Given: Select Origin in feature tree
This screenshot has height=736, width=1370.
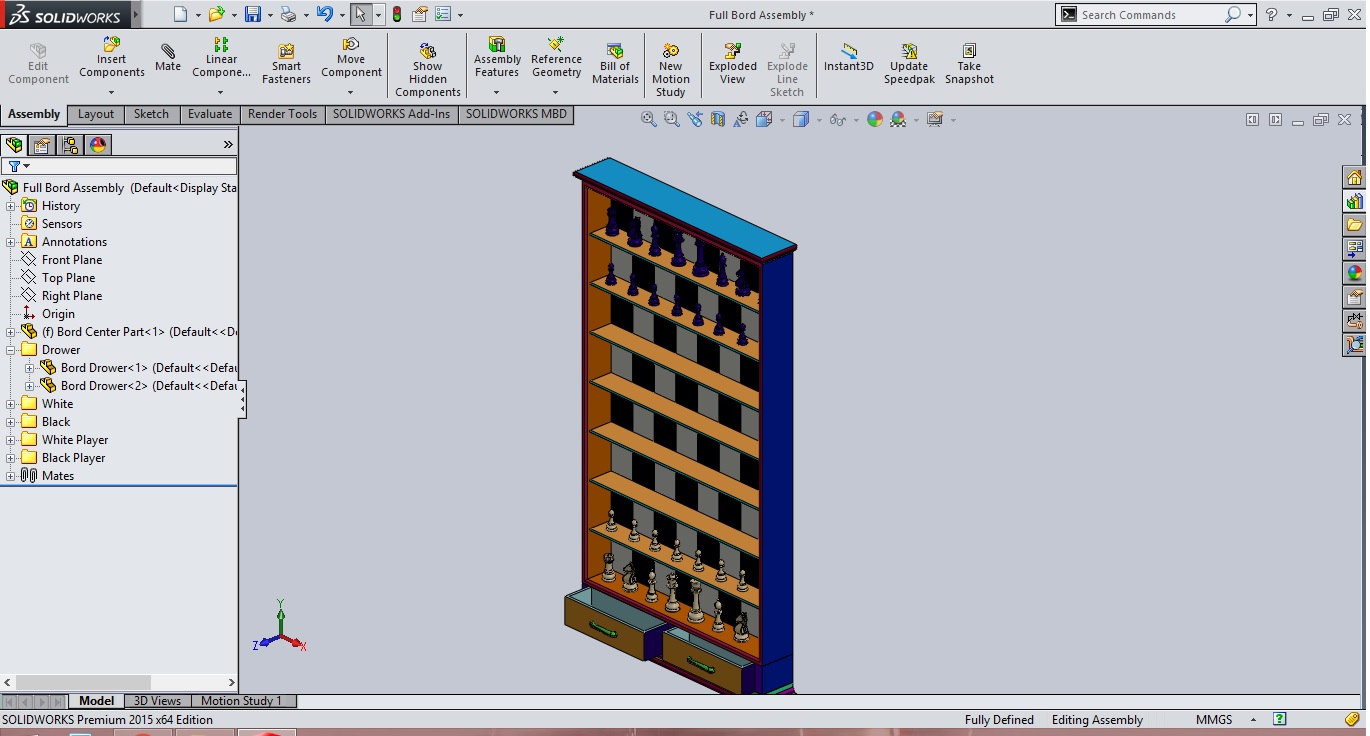Looking at the screenshot, I should point(58,314).
